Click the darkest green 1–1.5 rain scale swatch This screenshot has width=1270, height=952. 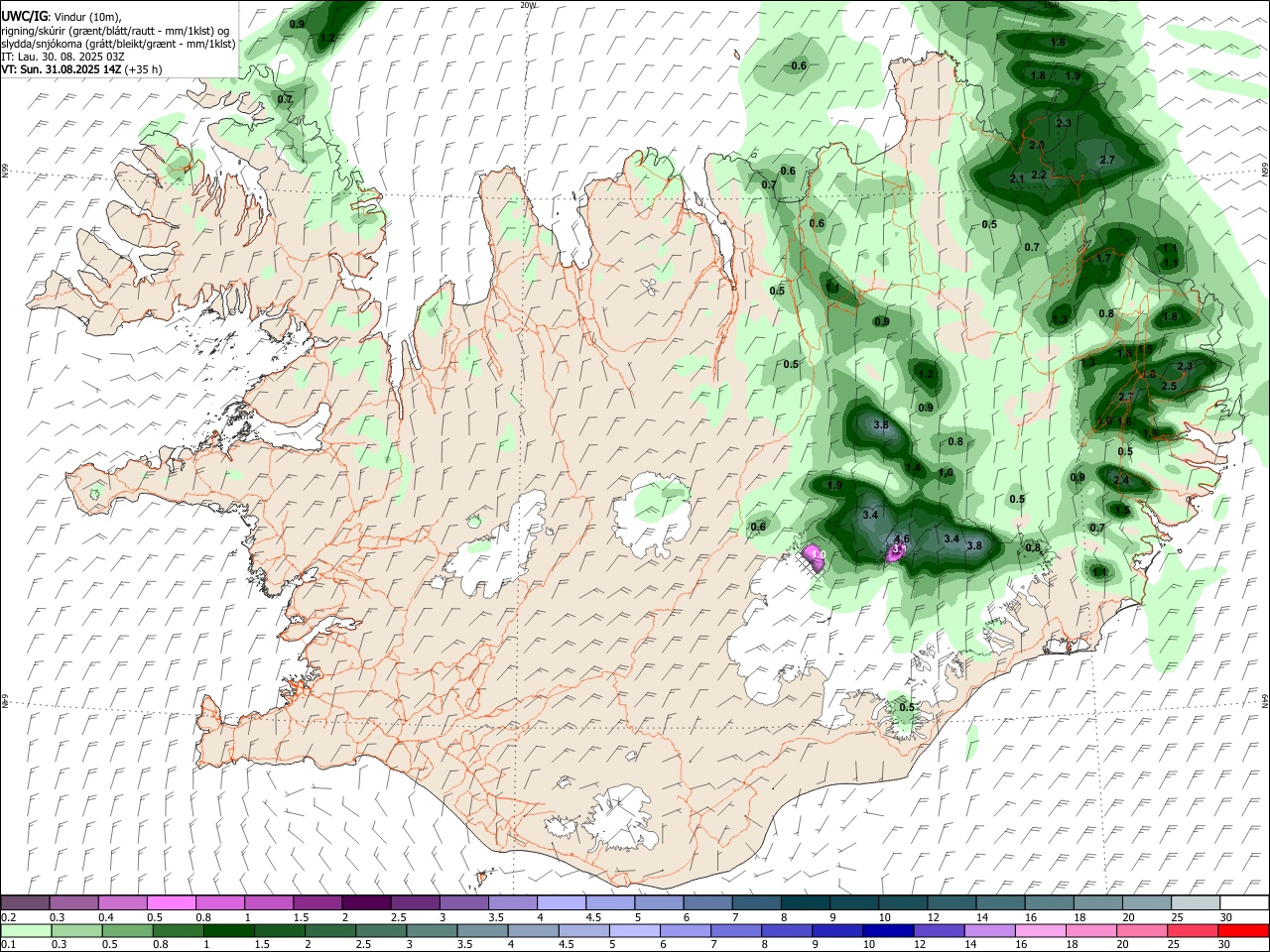(x=229, y=930)
